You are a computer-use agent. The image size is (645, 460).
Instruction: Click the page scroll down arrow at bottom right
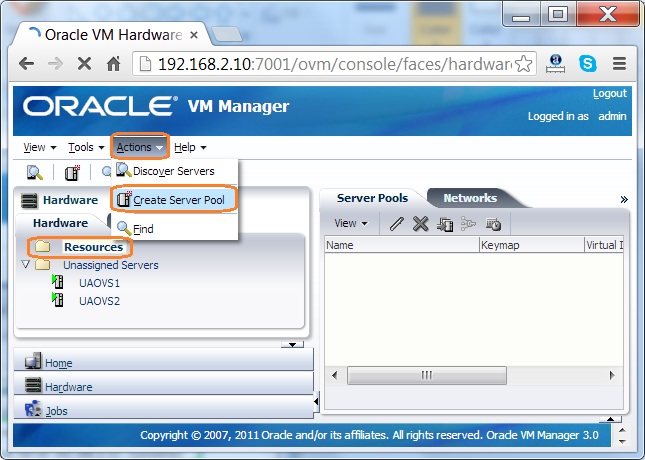click(622, 441)
